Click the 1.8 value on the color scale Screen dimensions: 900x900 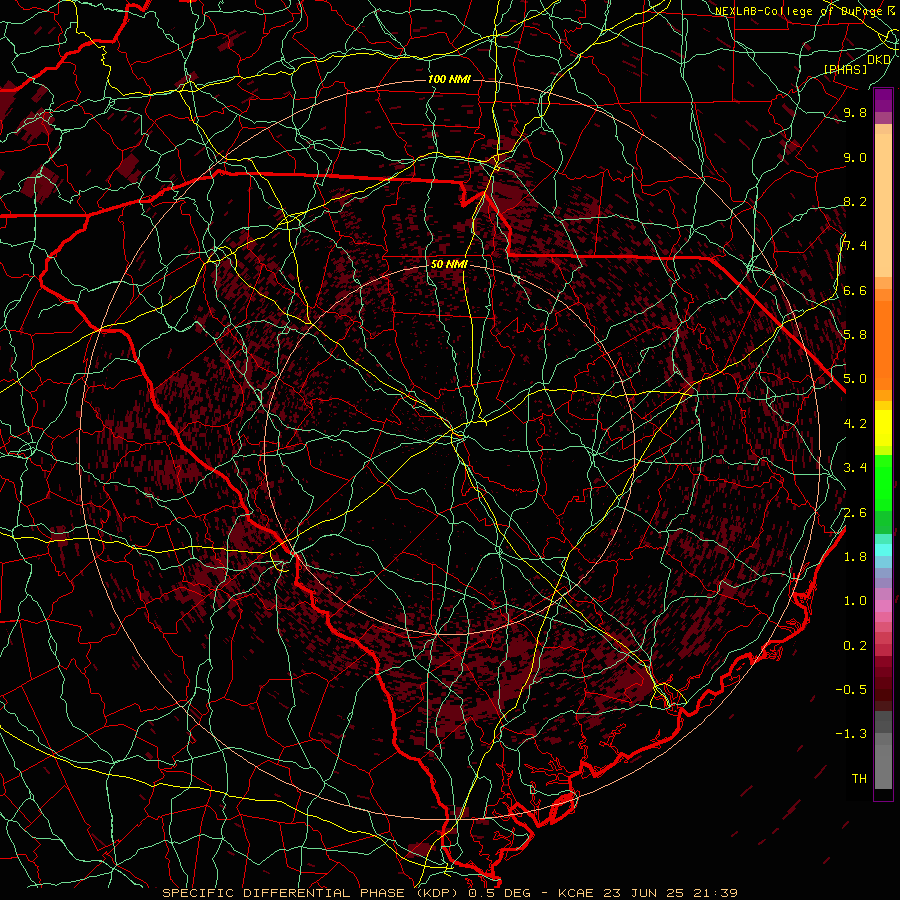pos(855,557)
